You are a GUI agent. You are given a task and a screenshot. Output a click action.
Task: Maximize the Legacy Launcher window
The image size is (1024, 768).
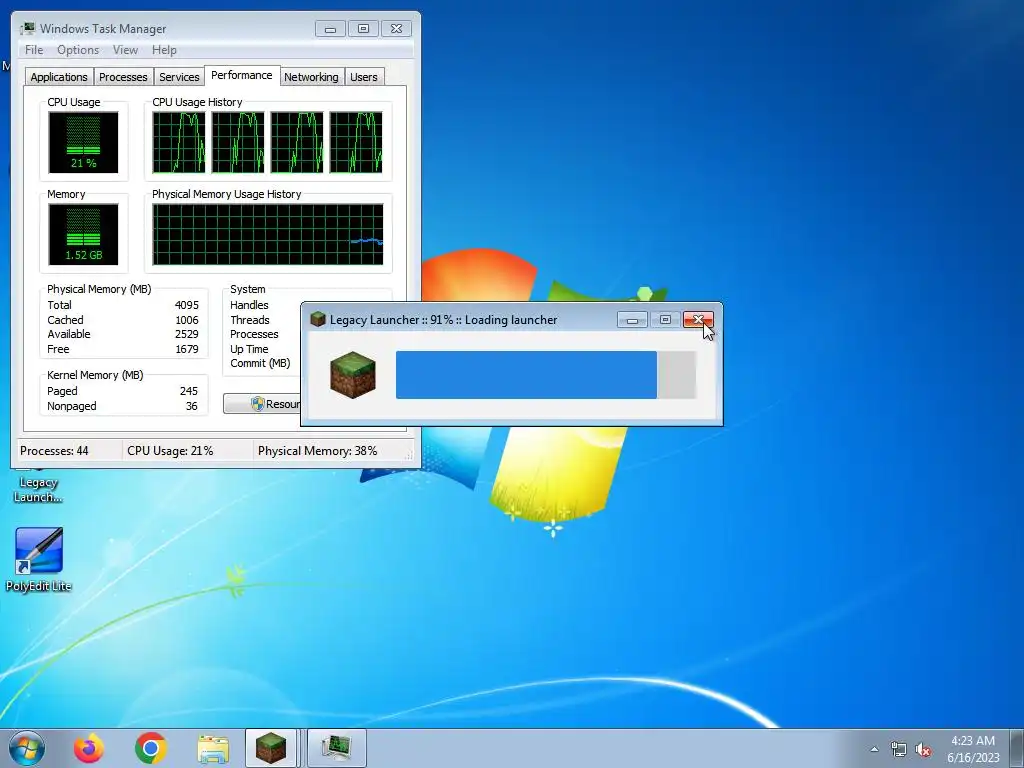point(665,319)
